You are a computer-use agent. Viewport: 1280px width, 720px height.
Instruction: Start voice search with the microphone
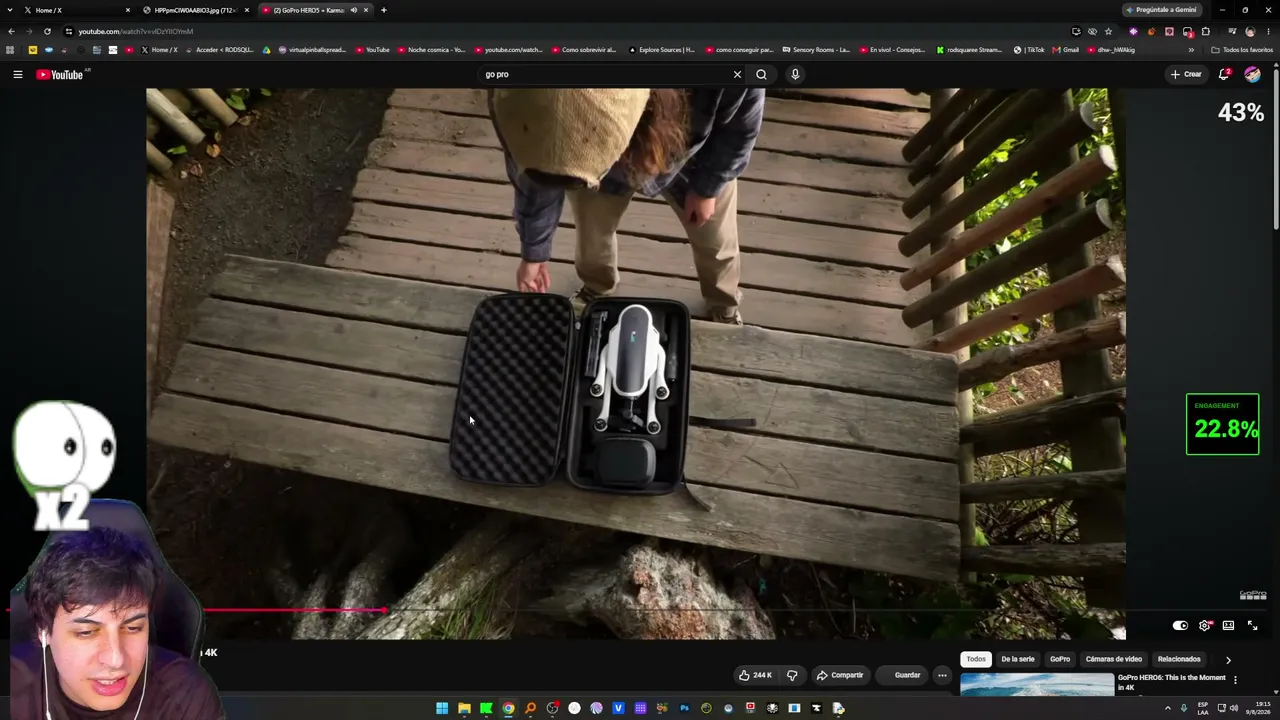coord(795,74)
